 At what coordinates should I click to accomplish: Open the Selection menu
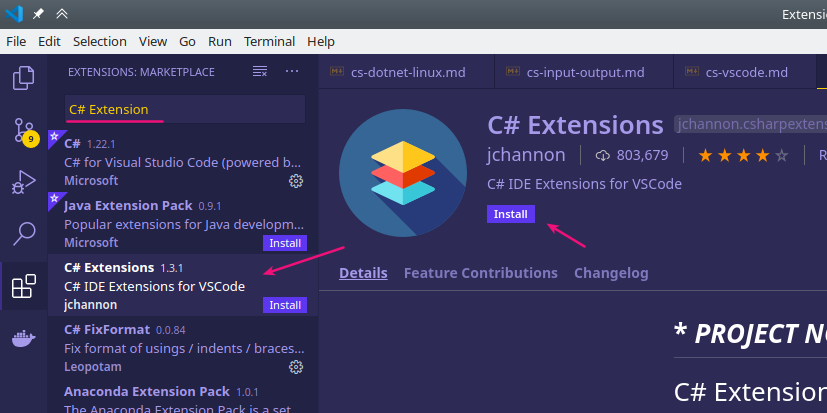pyautogui.click(x=99, y=41)
